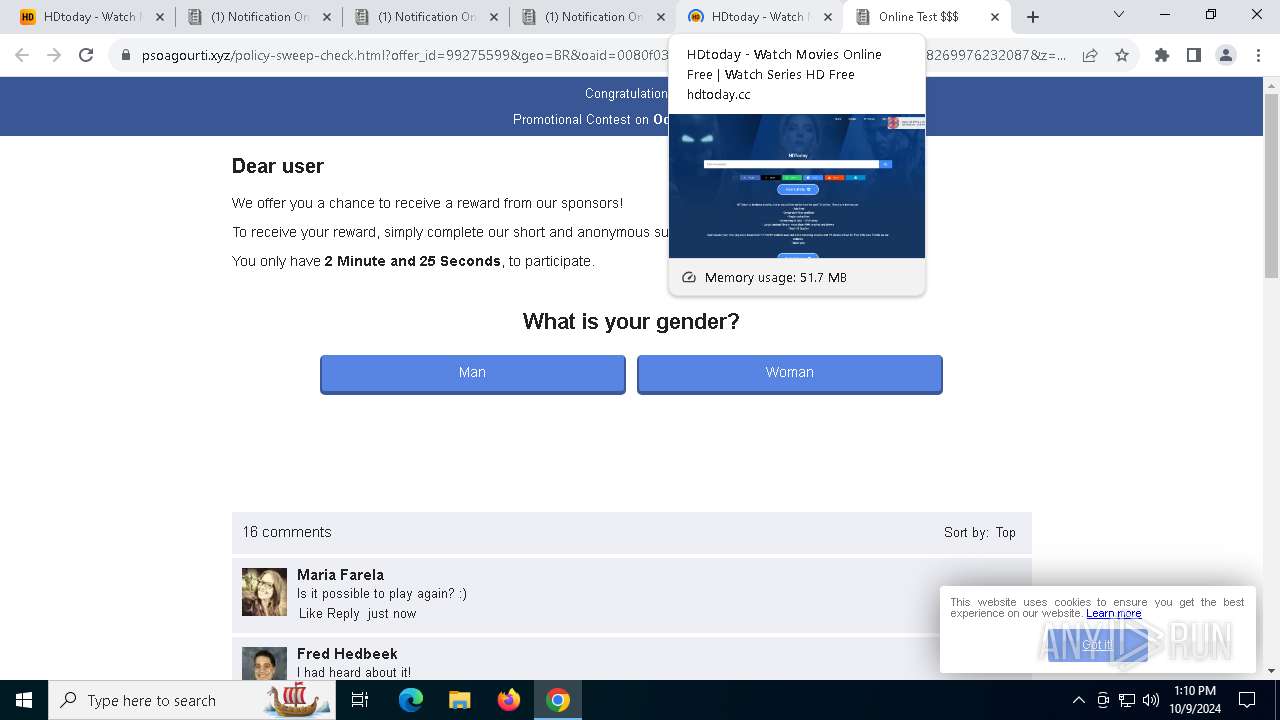The height and width of the screenshot is (720, 1280).
Task: Open network status tray icon
Action: click(x=1127, y=700)
